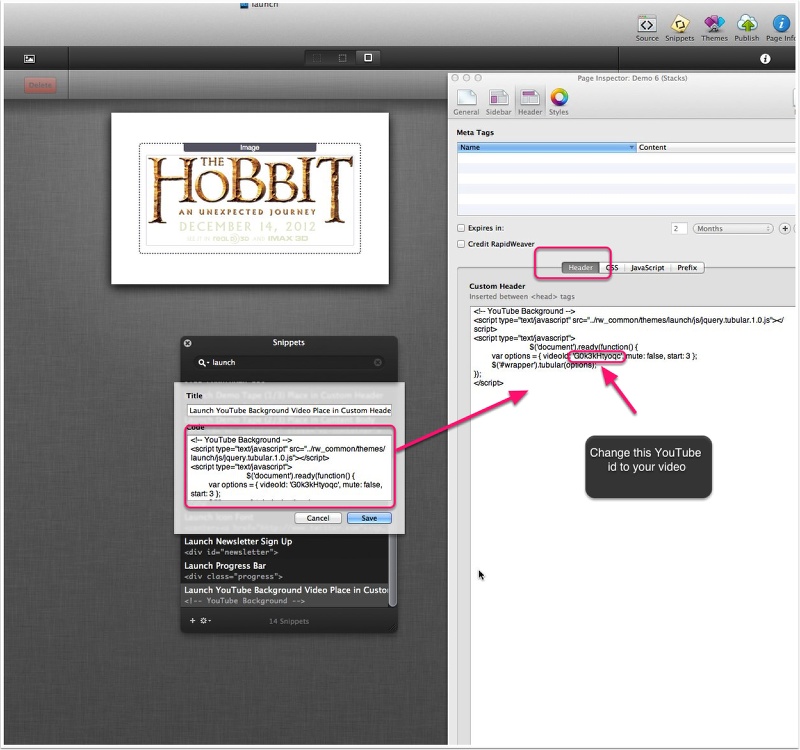Open General pane in Page Inspector
This screenshot has width=800, height=750.
click(466, 102)
